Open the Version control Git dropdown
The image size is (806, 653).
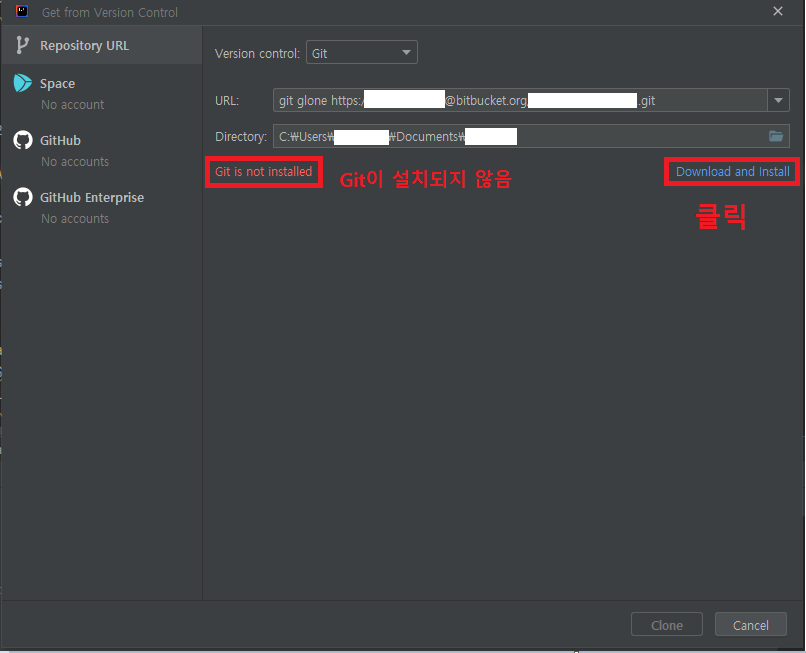click(362, 52)
